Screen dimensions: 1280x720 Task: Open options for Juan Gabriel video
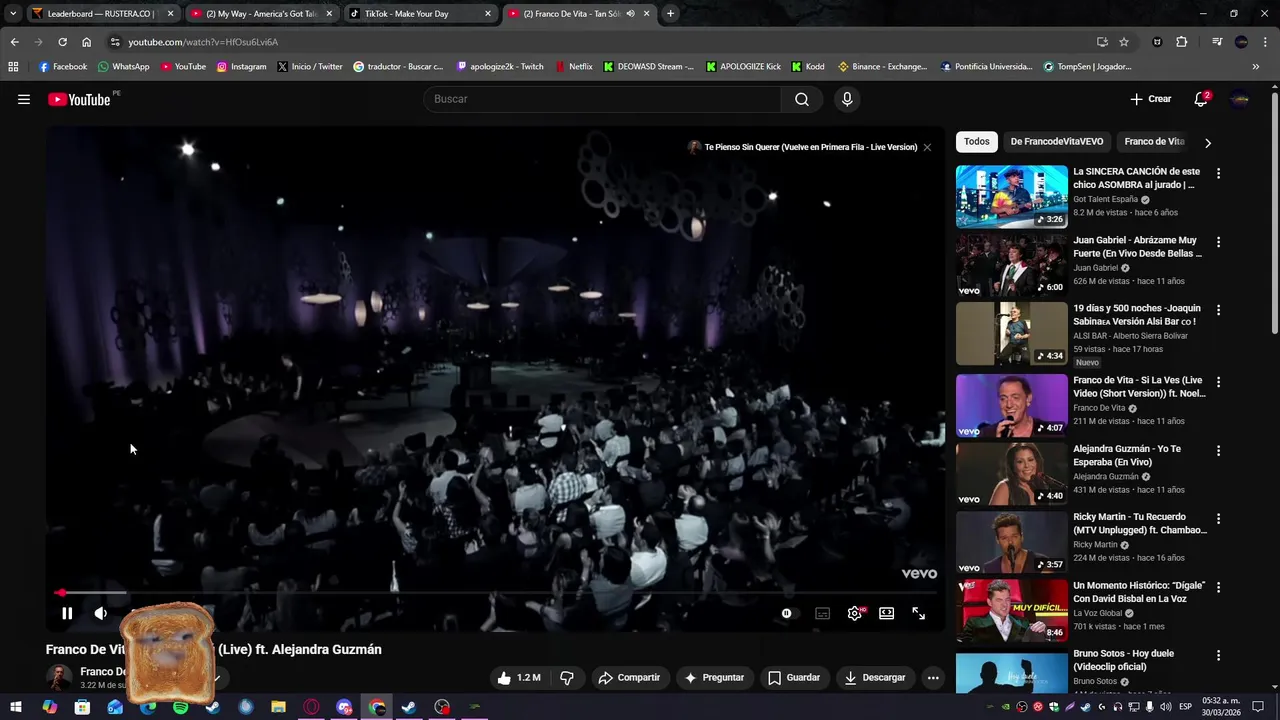(1218, 242)
